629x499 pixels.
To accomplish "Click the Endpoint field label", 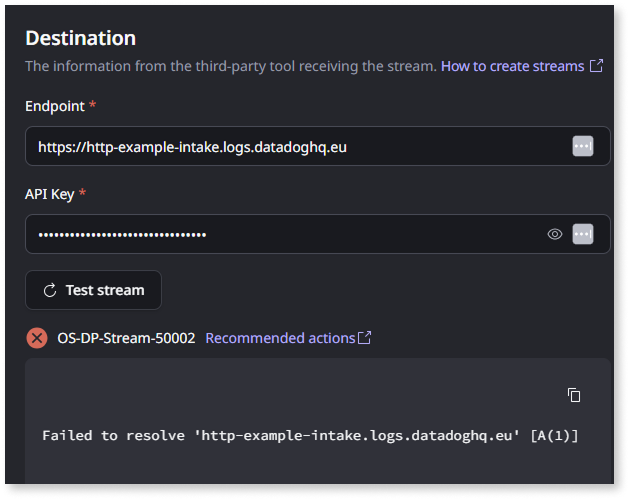I will (x=55, y=106).
